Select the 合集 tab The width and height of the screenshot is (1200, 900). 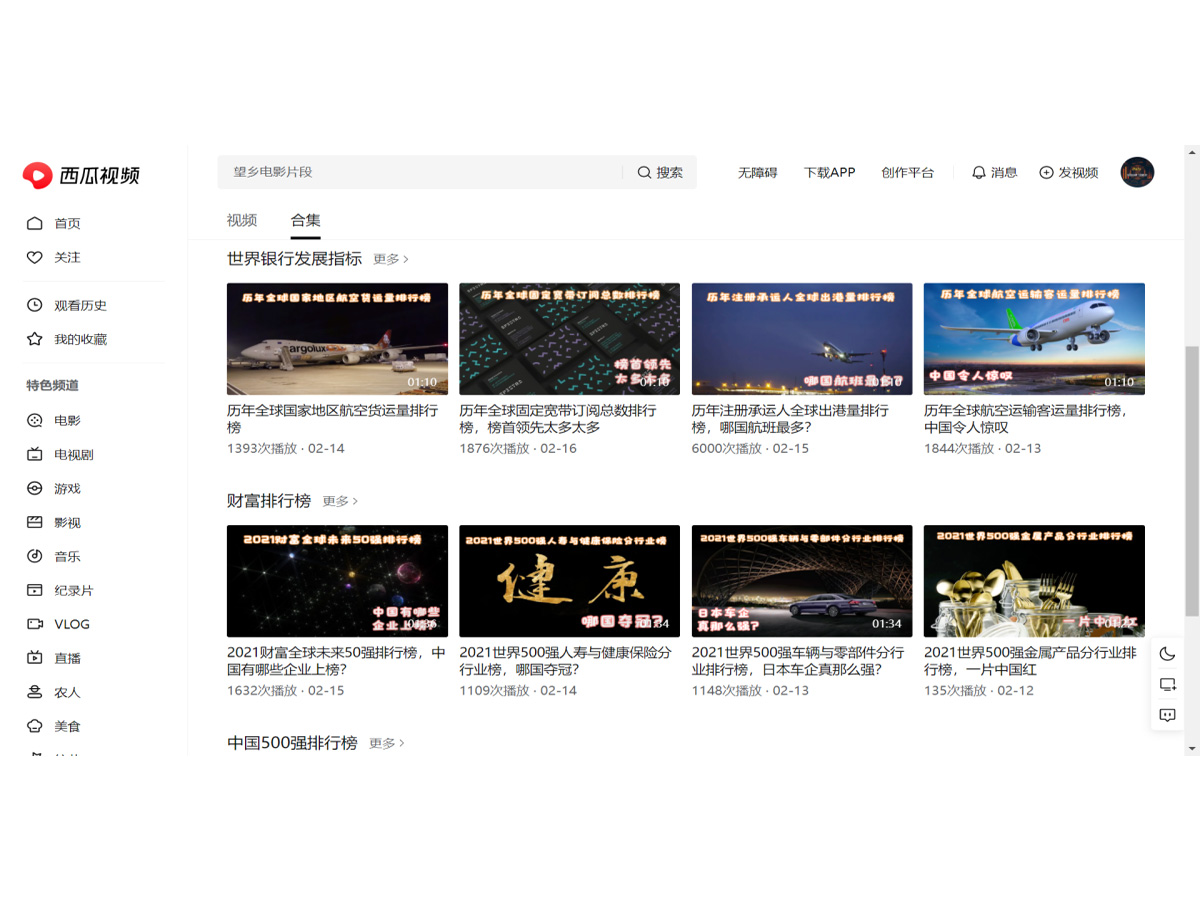click(306, 220)
